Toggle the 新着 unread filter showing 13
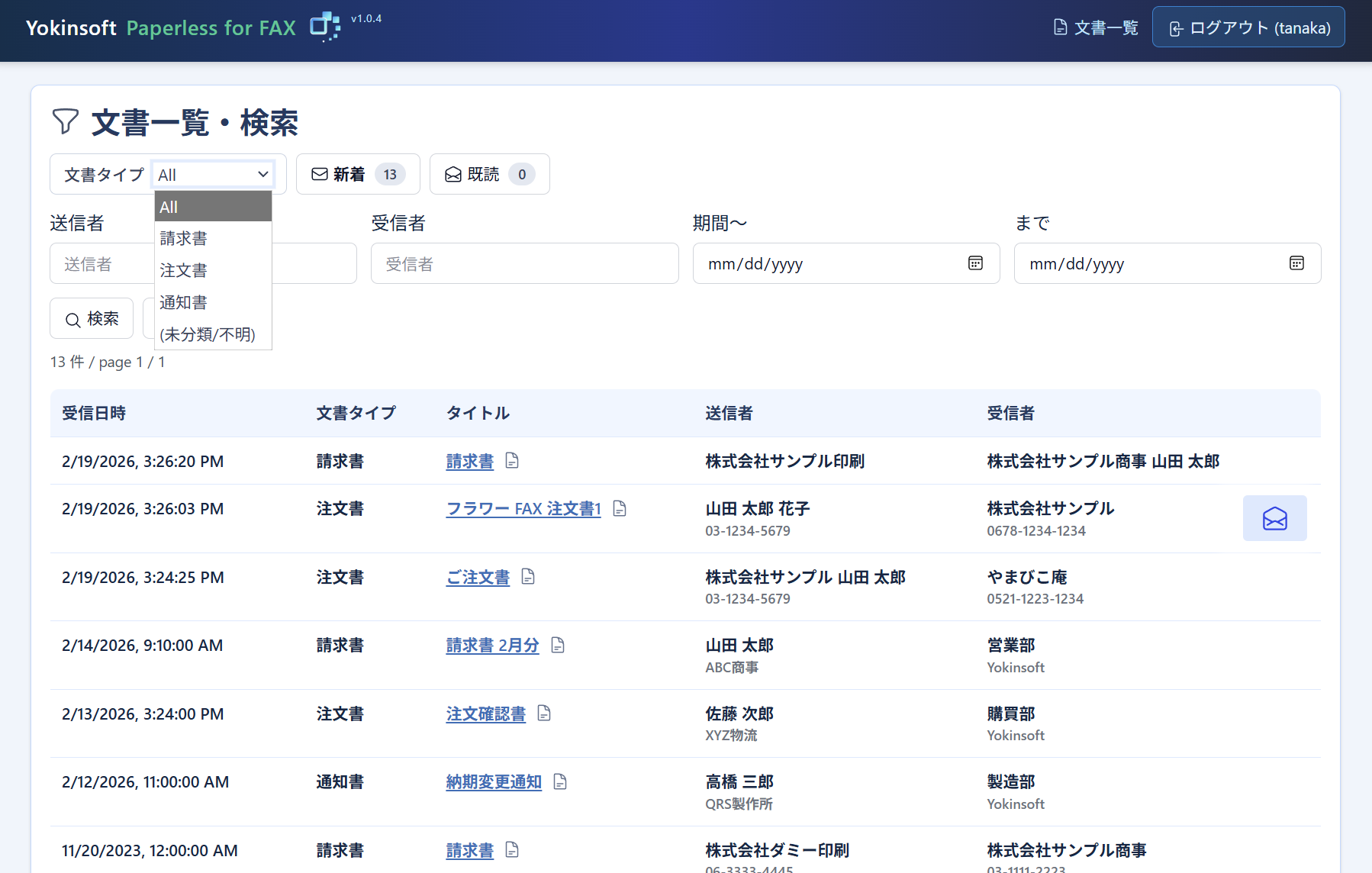The image size is (1372, 873). [357, 174]
